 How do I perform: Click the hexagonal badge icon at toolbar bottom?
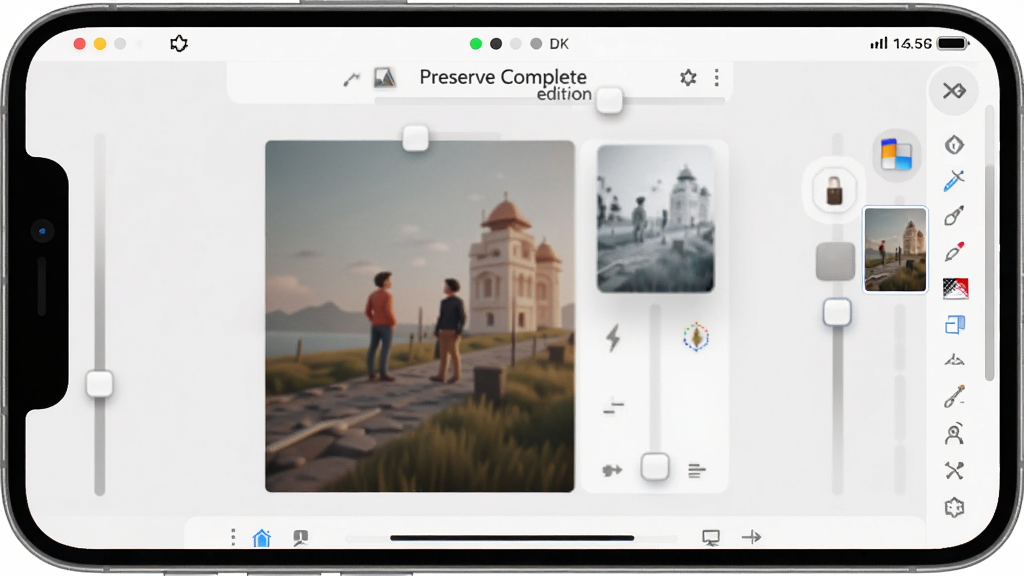click(954, 507)
